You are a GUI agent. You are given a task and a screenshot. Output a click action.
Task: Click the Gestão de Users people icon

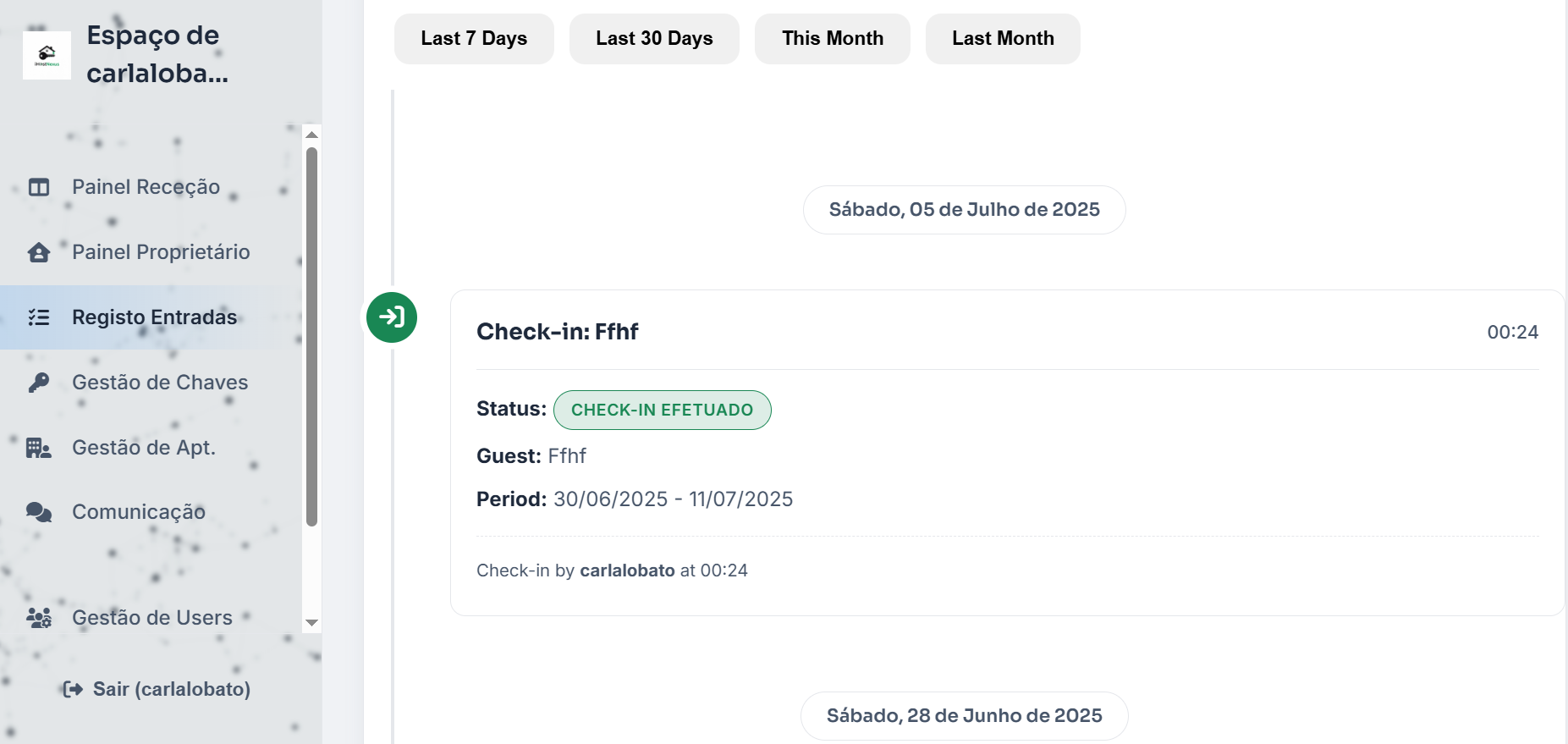39,618
